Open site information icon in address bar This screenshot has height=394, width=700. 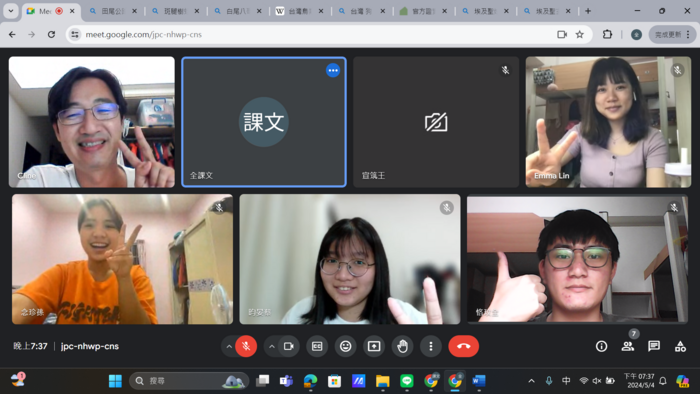(75, 34)
